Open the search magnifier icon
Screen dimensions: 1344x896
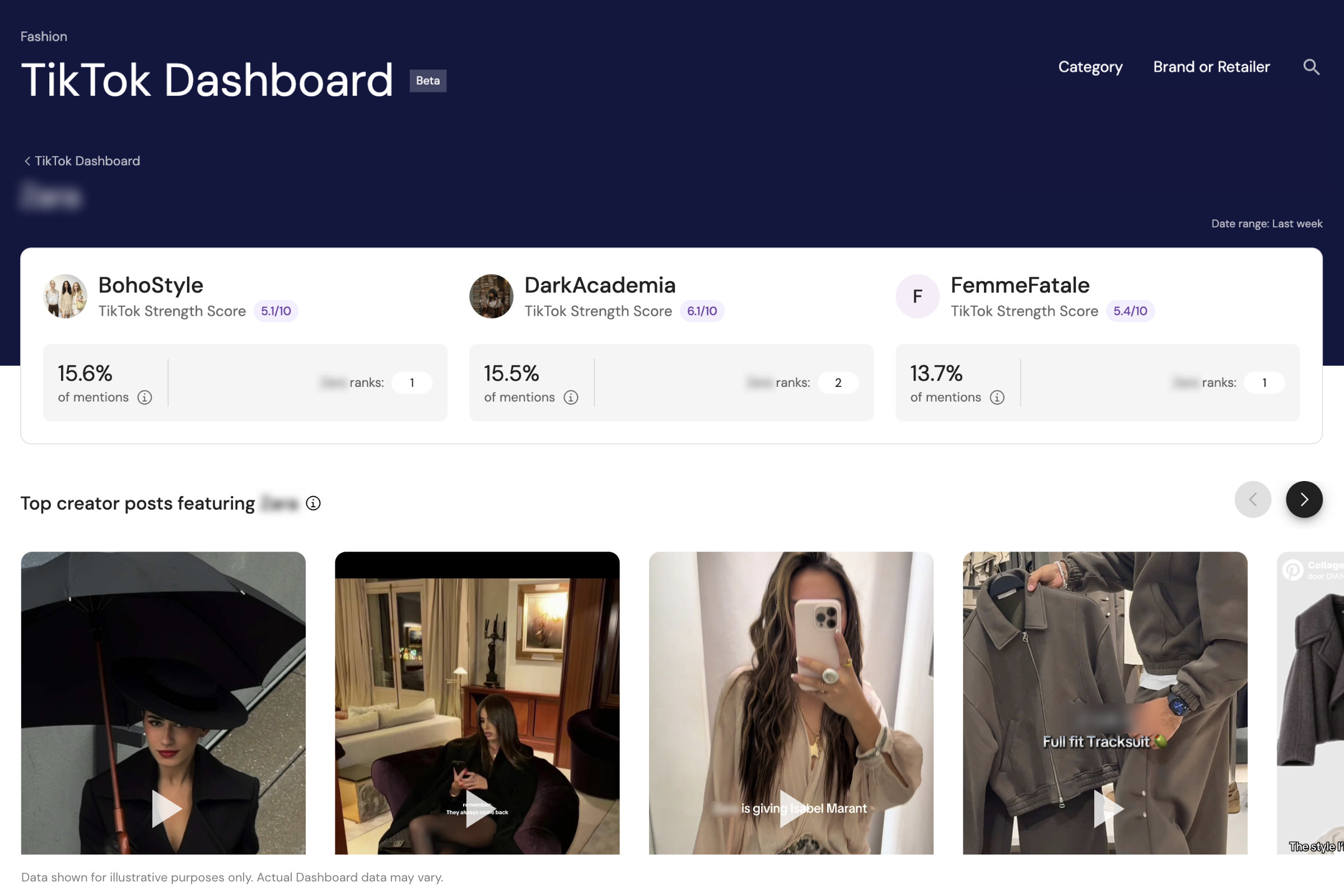(x=1311, y=67)
